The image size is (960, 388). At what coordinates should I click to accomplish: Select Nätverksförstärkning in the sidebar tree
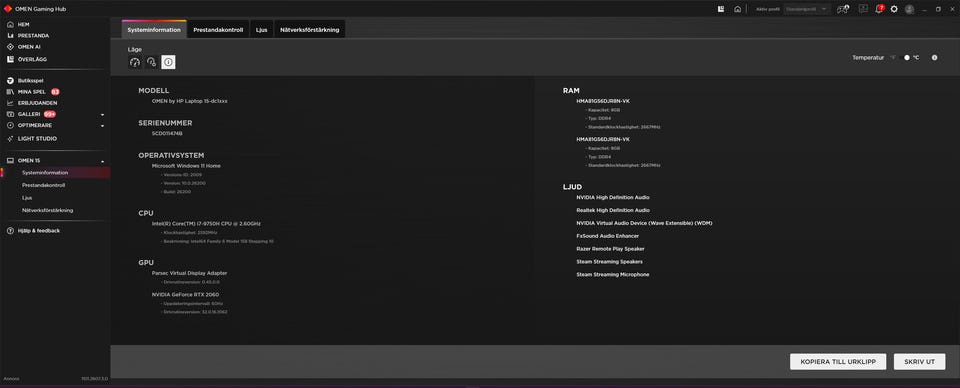(48, 210)
